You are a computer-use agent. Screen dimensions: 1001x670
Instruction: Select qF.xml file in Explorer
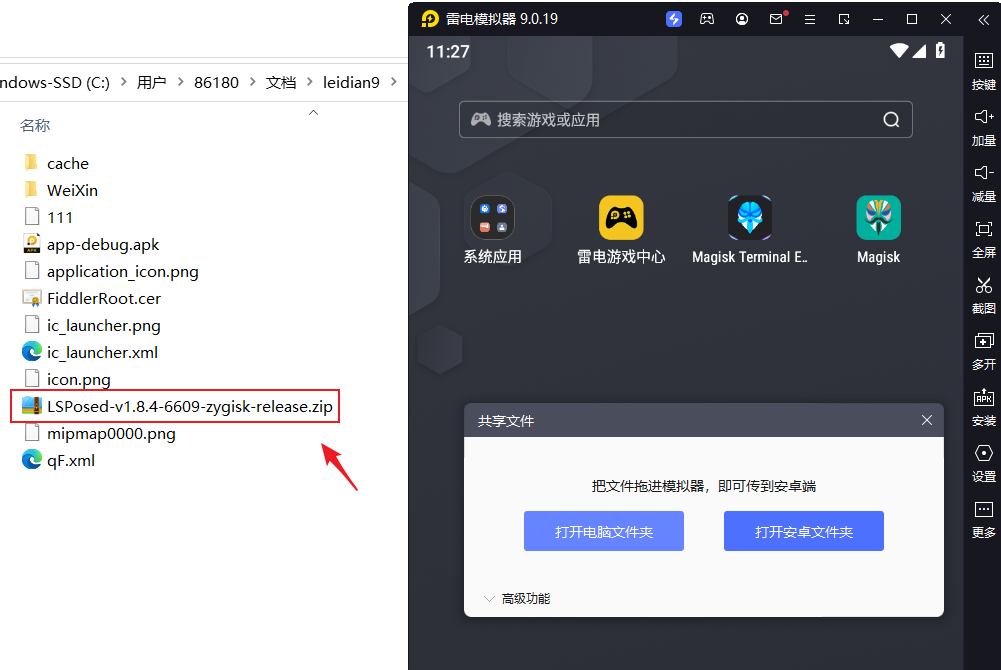click(x=59, y=460)
